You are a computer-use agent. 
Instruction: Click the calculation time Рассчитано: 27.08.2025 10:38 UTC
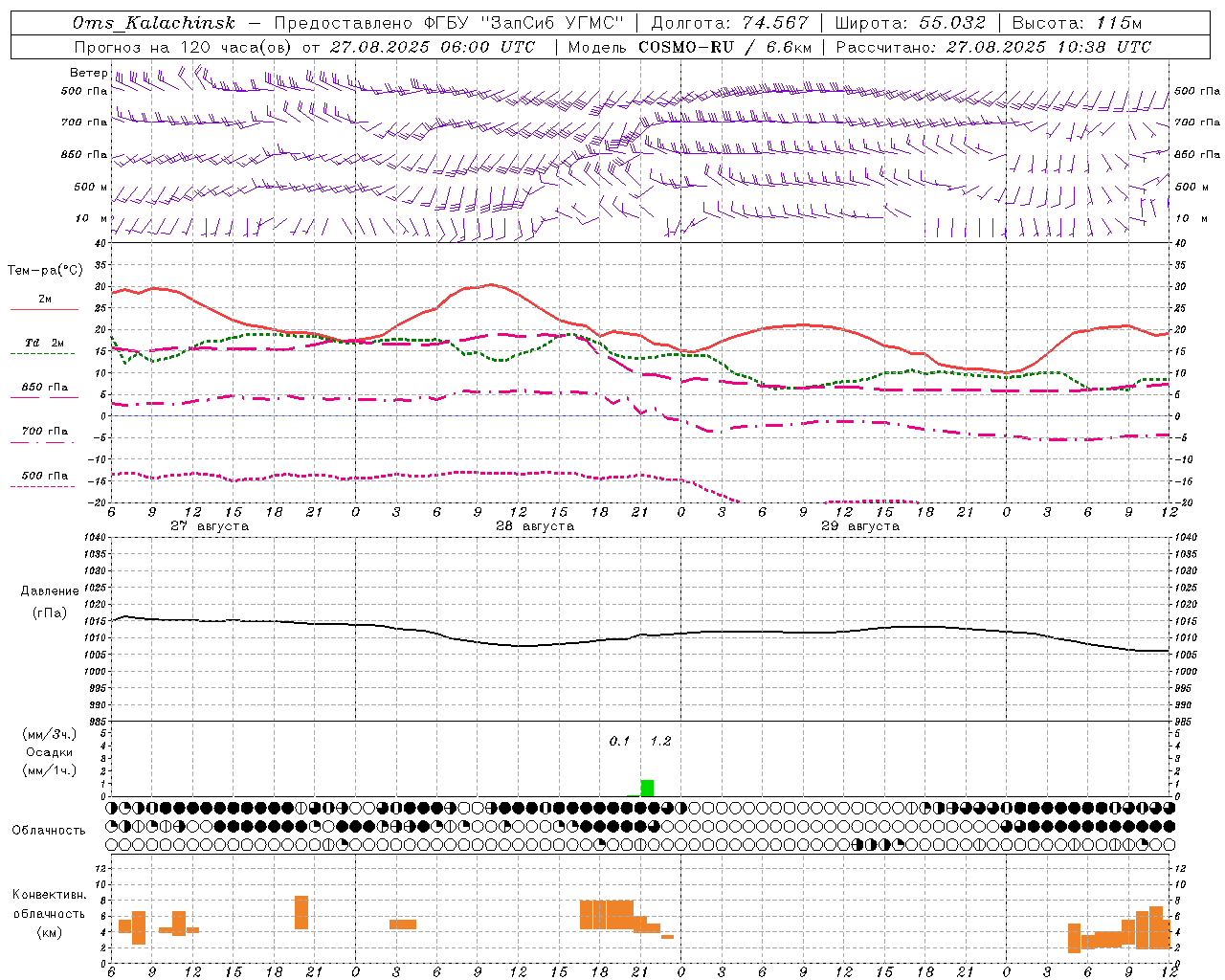click(993, 47)
